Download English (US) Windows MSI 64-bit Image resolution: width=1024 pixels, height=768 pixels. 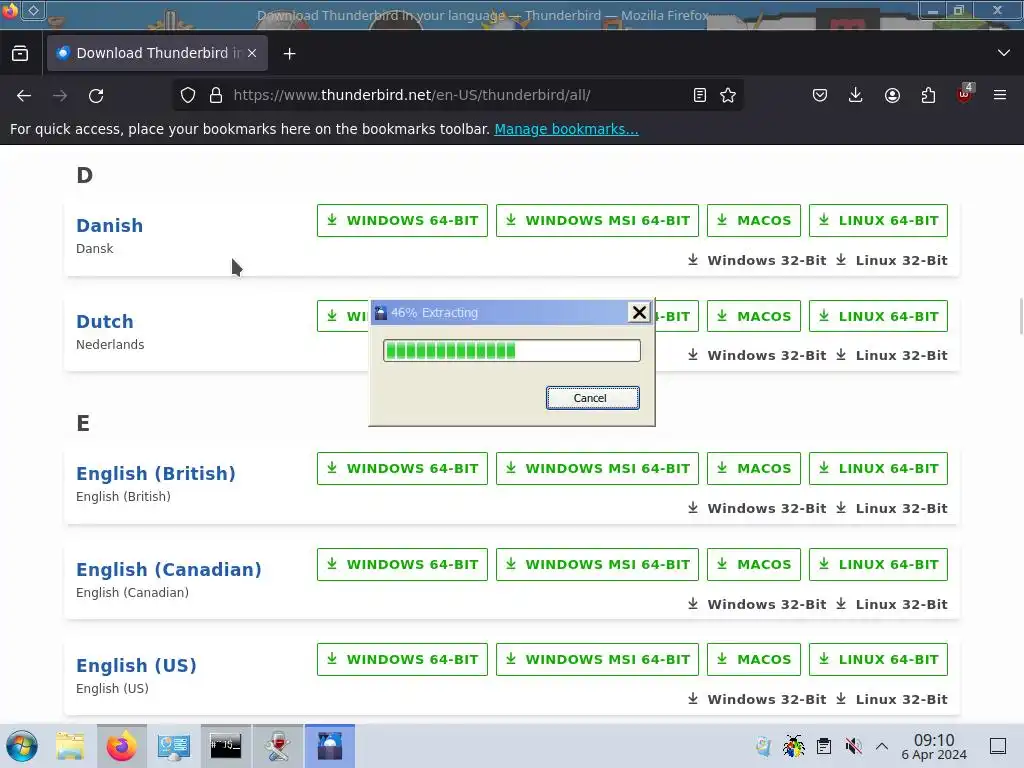598,660
